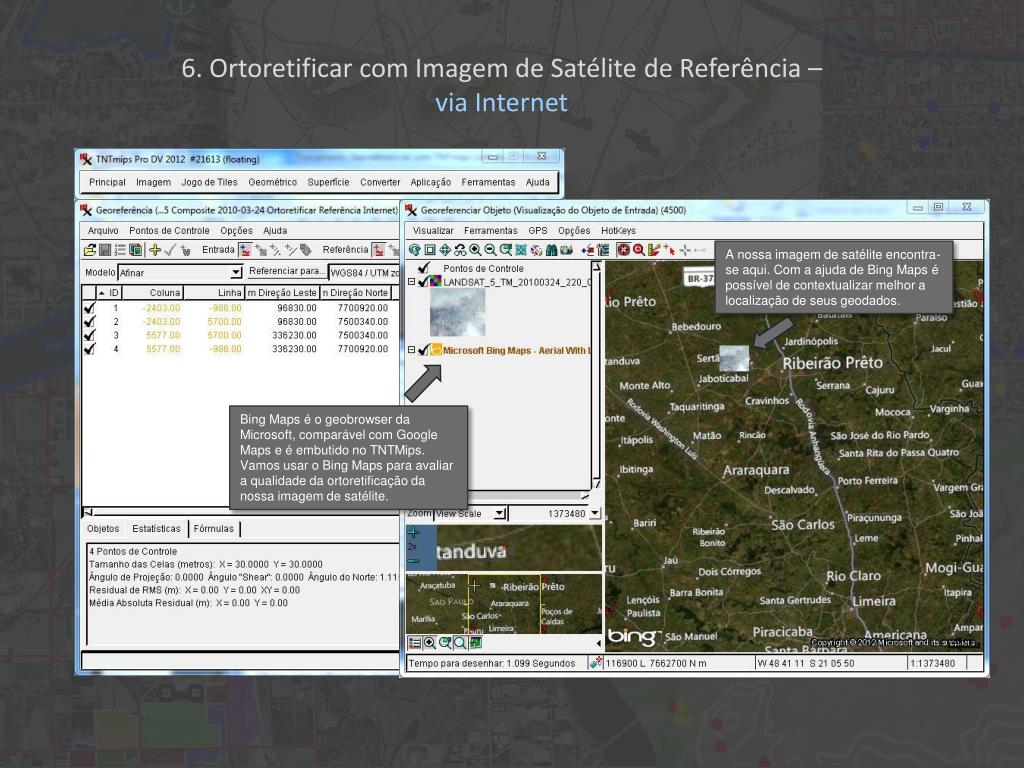
Task: Click the binoculars find icon
Action: tap(551, 249)
